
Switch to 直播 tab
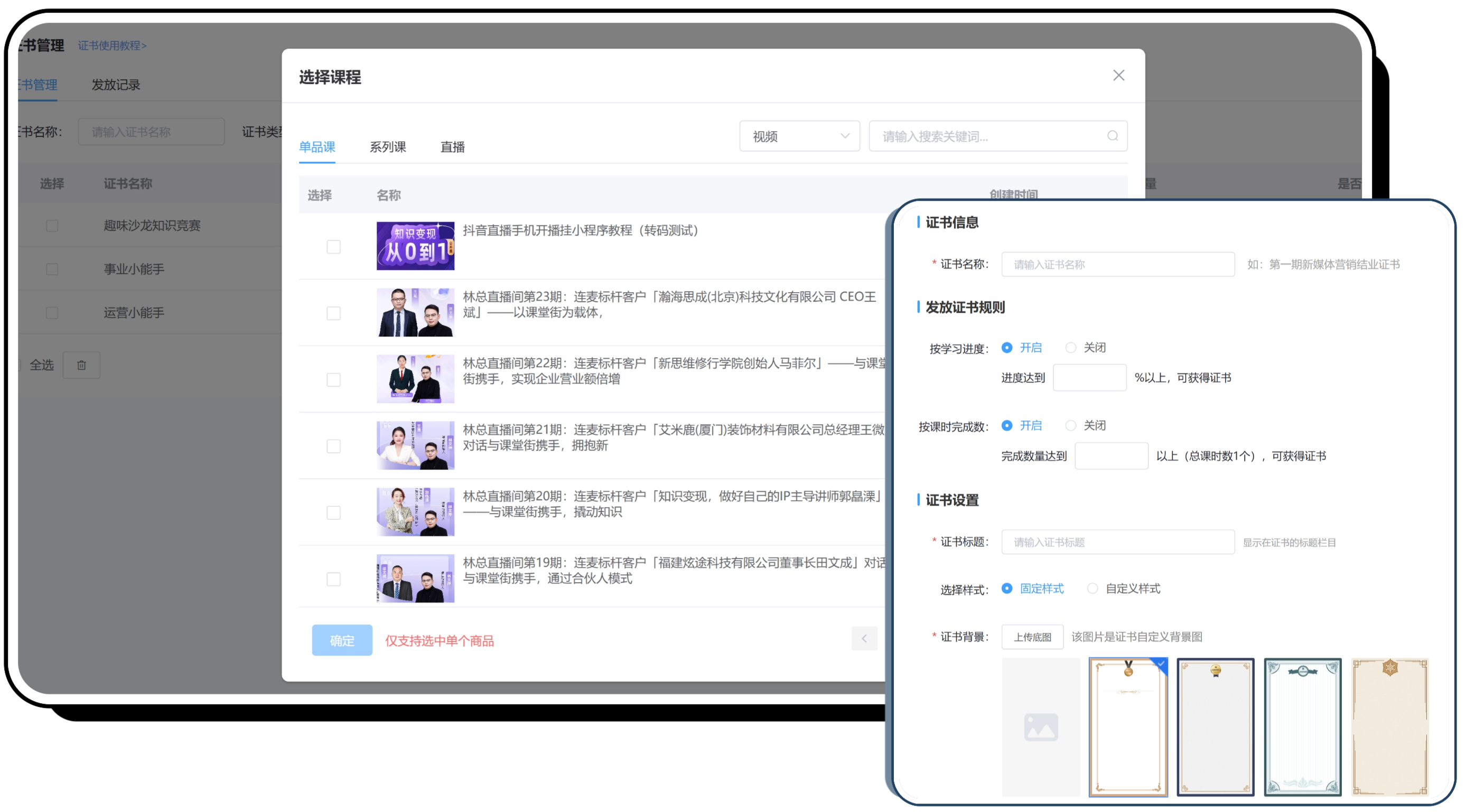click(x=452, y=147)
